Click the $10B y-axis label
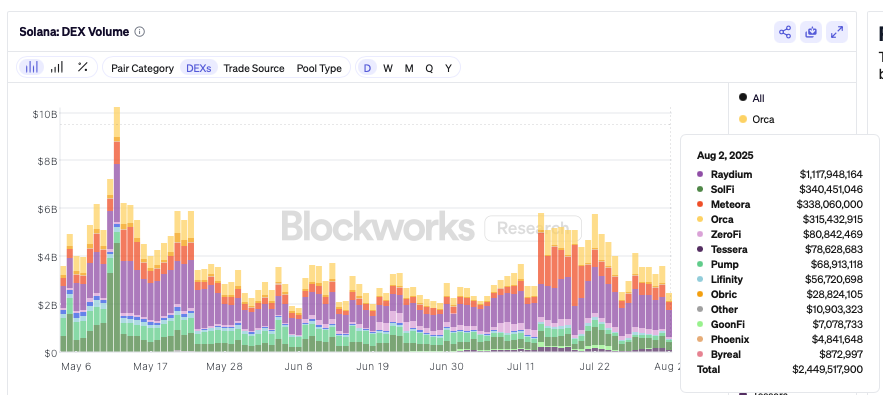Screen dimensions: 883x395 tap(44, 114)
